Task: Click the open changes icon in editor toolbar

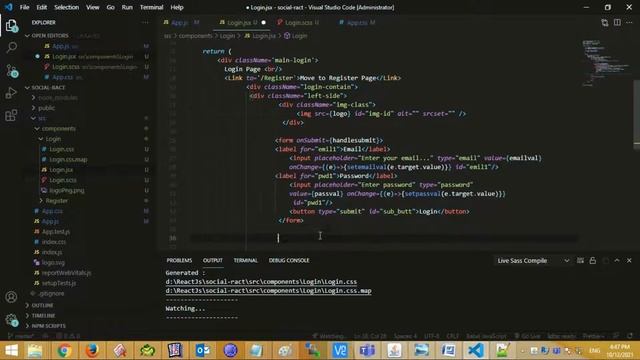Action: [x=604, y=22]
